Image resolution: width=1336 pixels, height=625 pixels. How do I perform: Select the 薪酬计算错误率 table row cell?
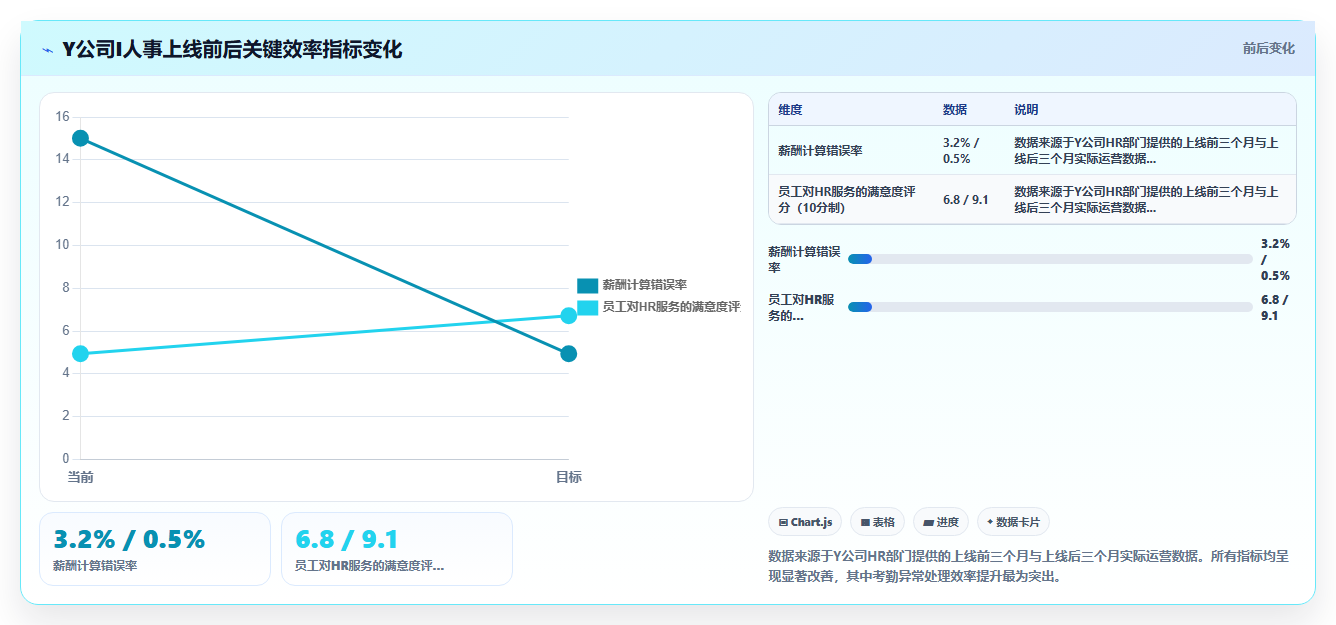click(851, 150)
